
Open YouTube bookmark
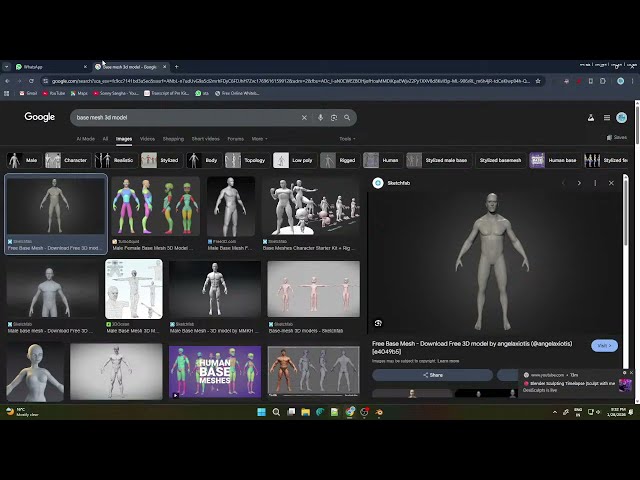tap(53, 93)
